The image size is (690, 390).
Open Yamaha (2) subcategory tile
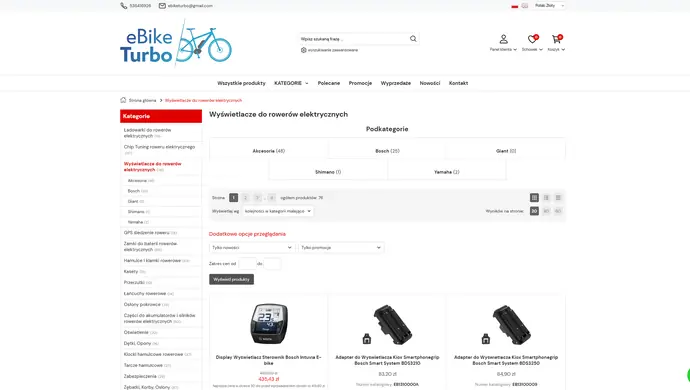[447, 172]
